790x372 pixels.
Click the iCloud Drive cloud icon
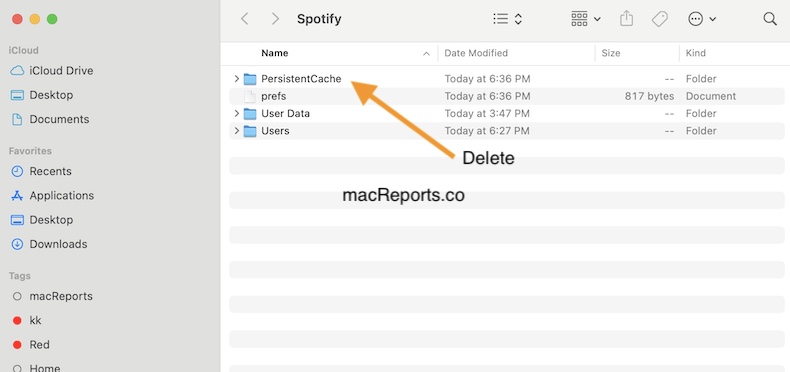click(x=17, y=71)
